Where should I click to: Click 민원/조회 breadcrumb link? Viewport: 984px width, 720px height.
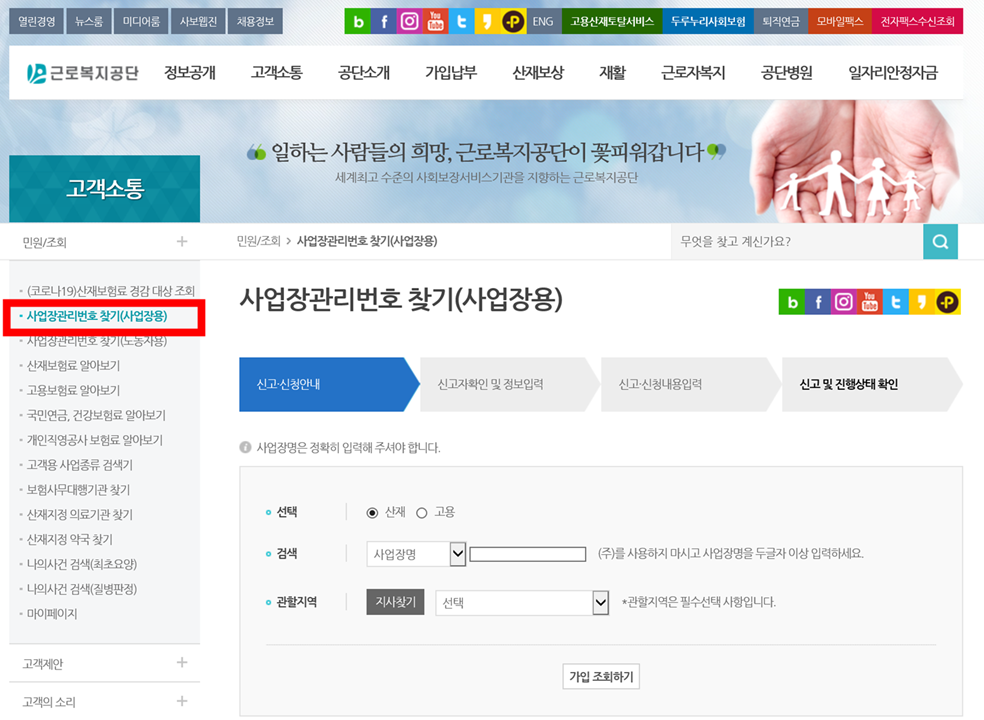tap(258, 241)
